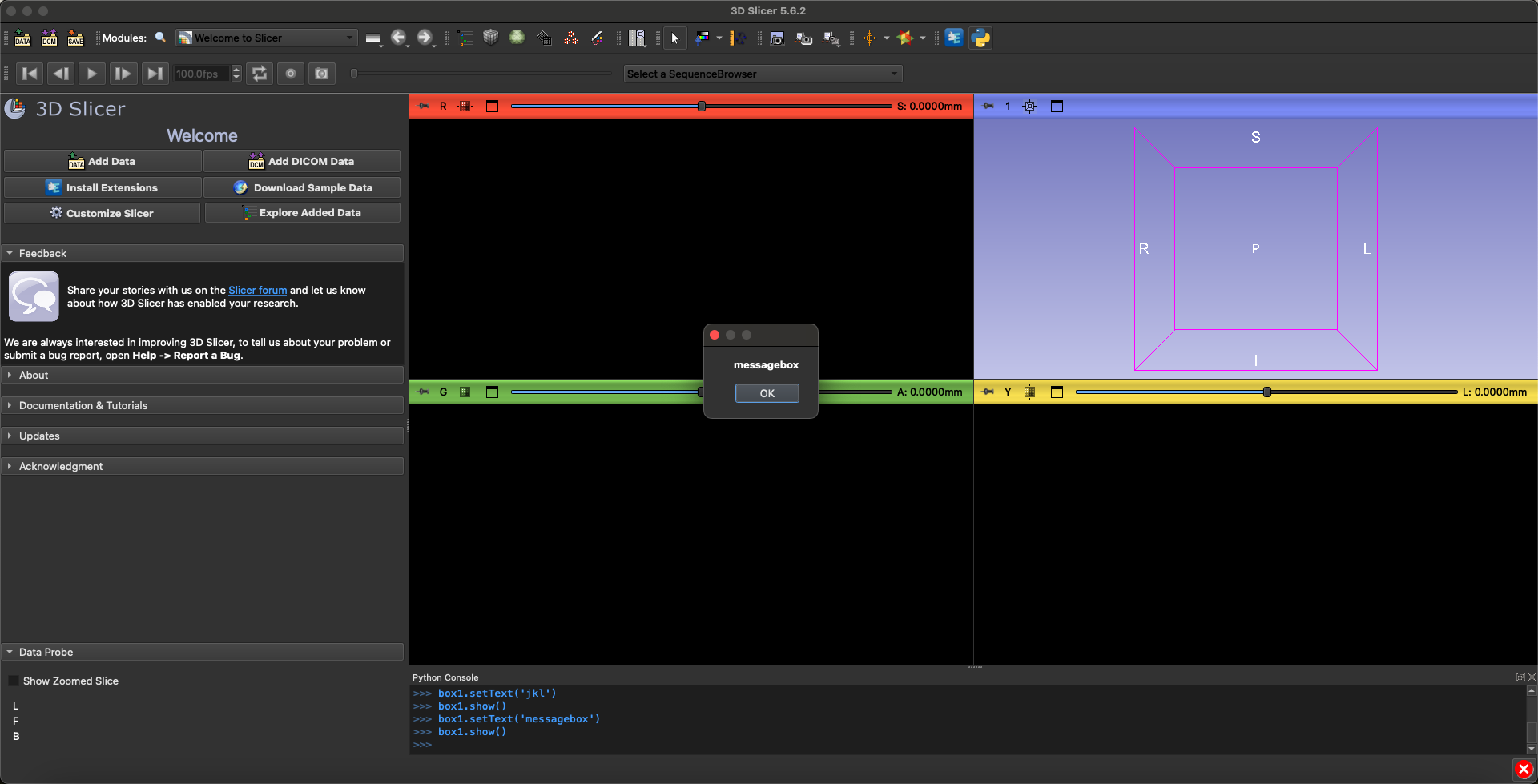The image size is (1538, 784).
Task: Enable the Show Zoomed Slice checkbox
Action: tap(14, 681)
